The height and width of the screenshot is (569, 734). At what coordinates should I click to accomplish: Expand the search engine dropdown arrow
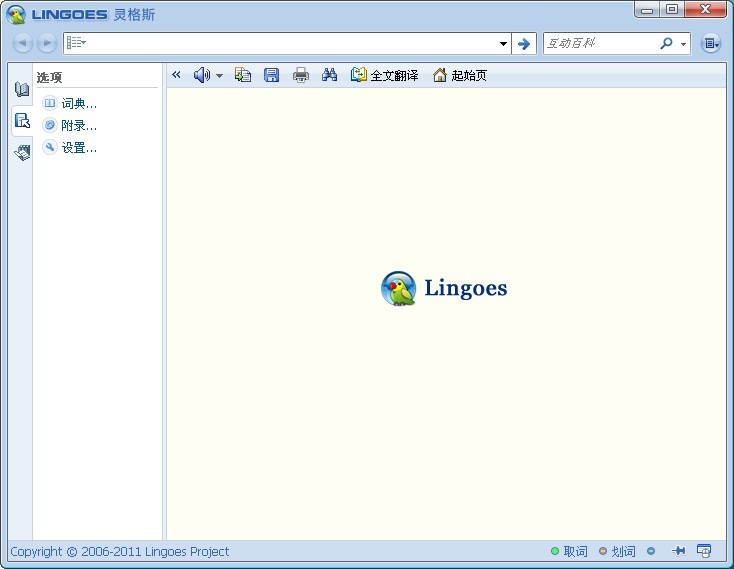point(684,44)
